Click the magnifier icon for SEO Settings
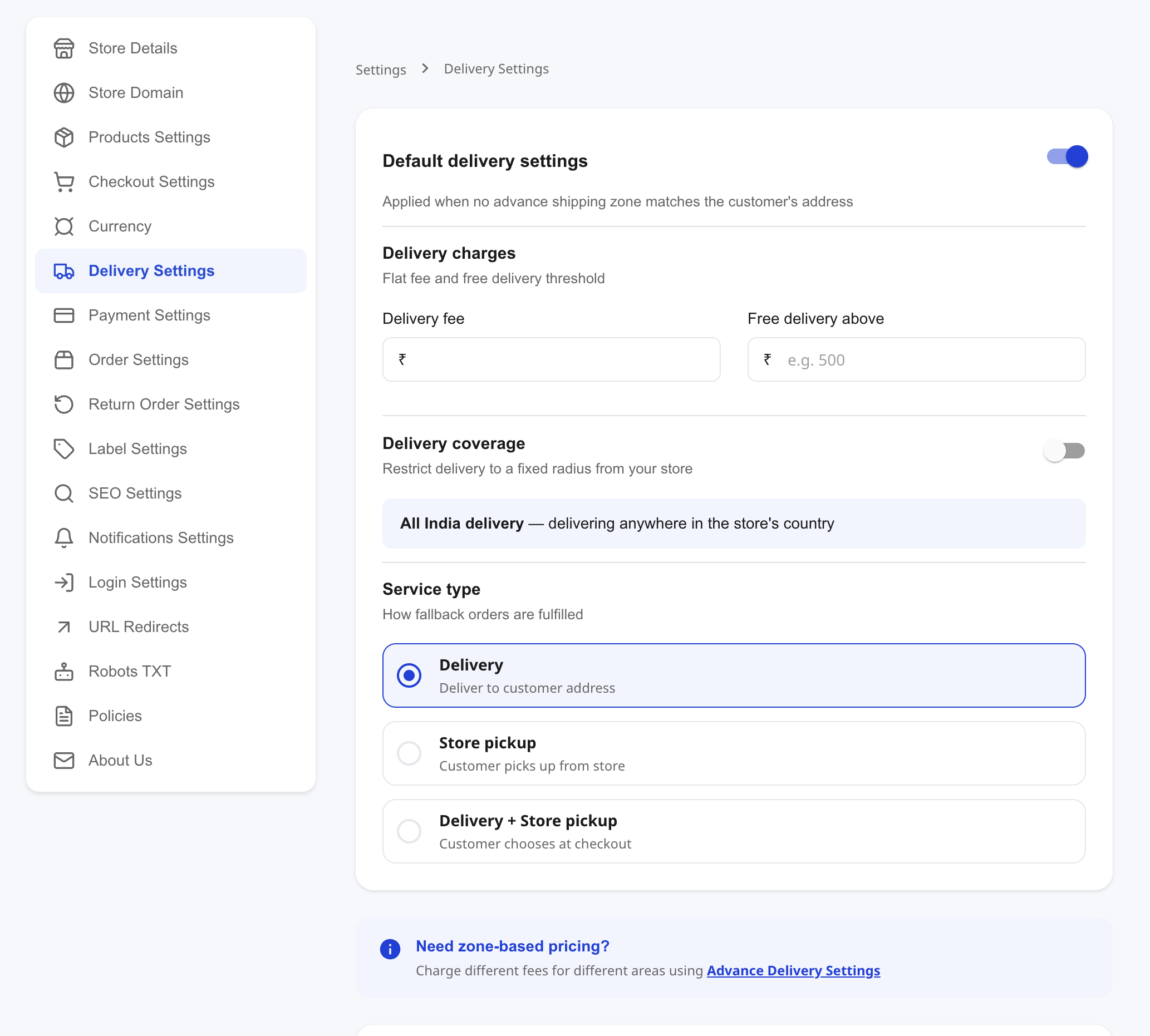The height and width of the screenshot is (1036, 1150). [x=64, y=493]
